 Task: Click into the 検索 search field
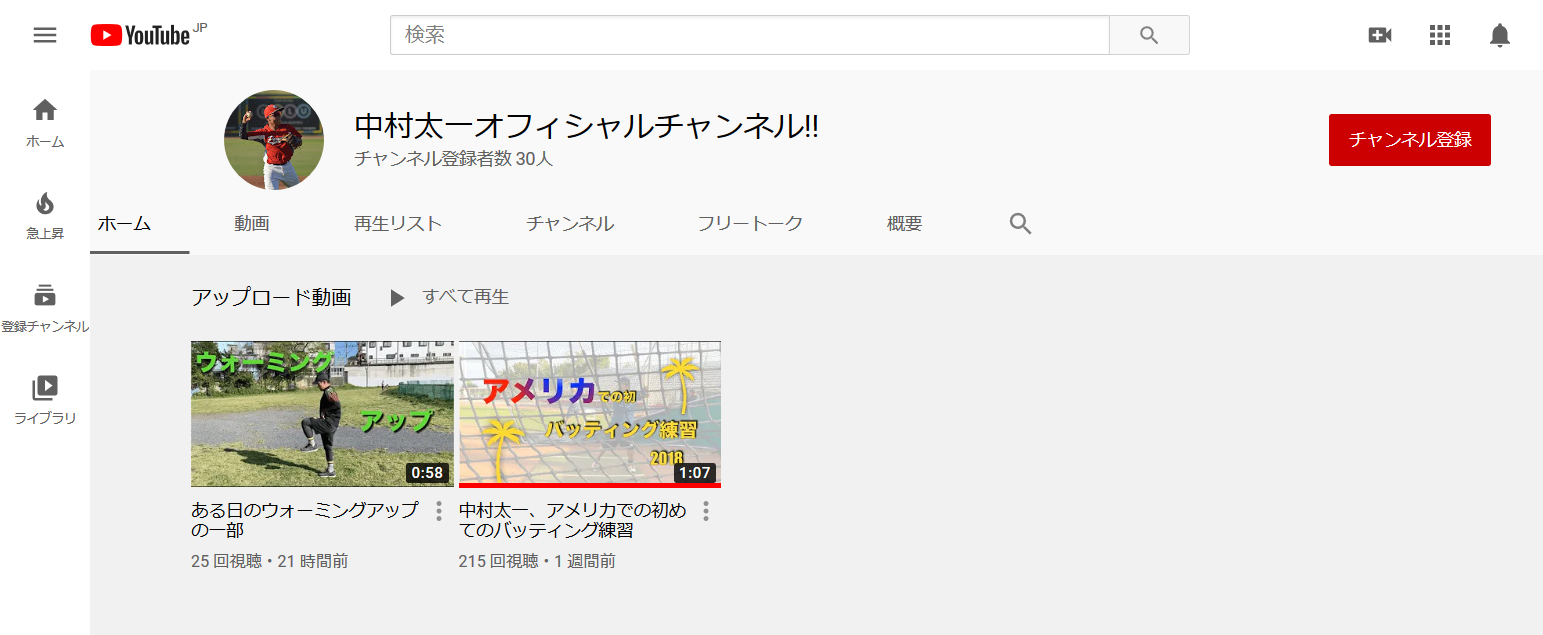(x=749, y=35)
